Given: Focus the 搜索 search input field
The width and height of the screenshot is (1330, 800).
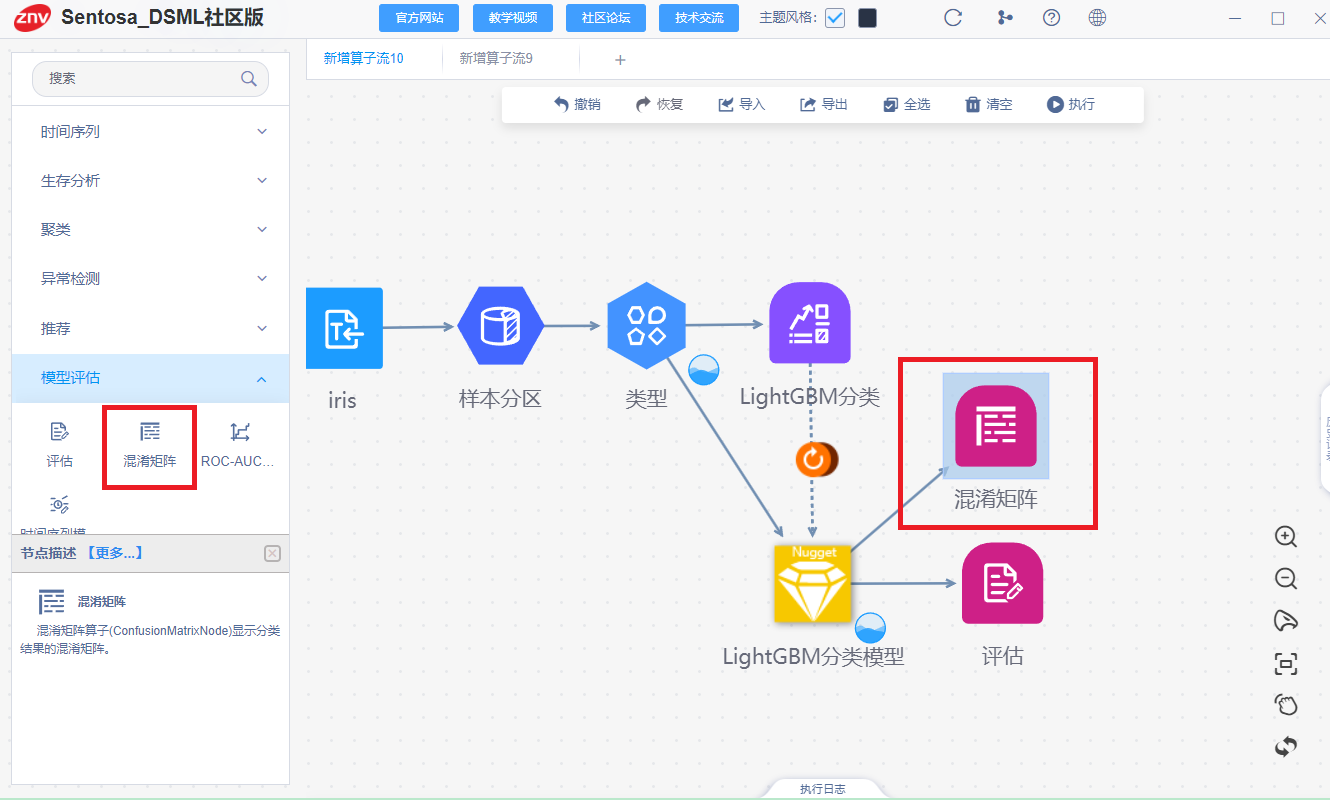Looking at the screenshot, I should (150, 78).
